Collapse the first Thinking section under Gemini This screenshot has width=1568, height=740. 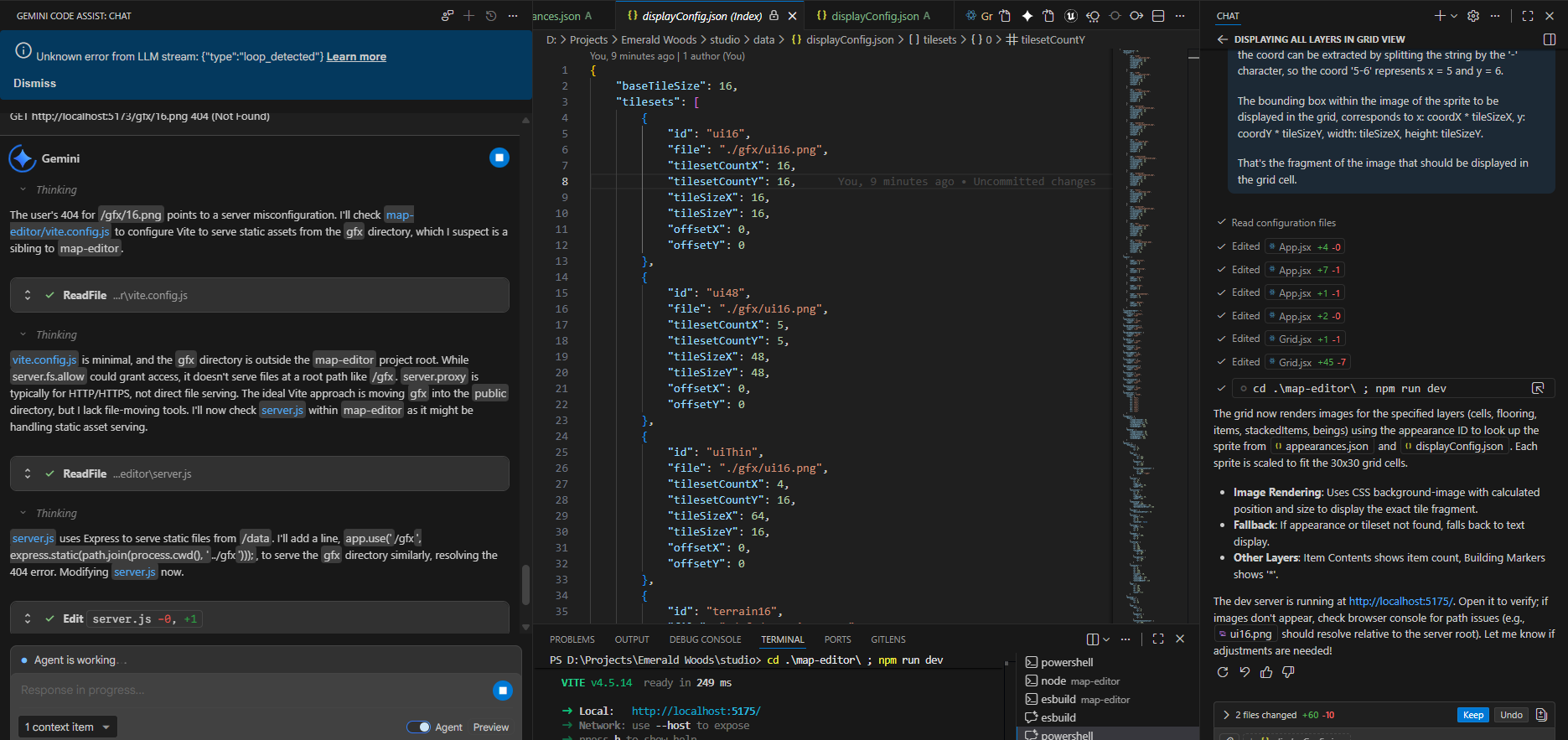click(23, 190)
